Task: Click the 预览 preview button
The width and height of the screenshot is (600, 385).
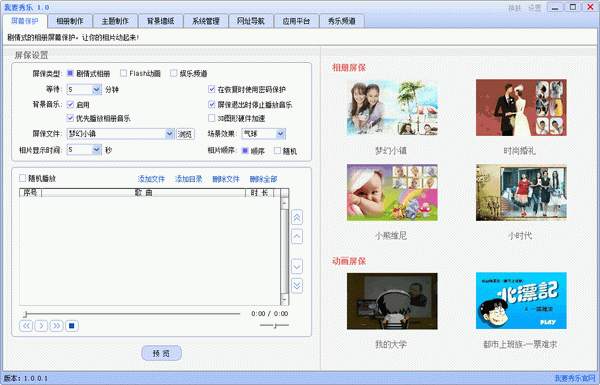Action: point(161,353)
